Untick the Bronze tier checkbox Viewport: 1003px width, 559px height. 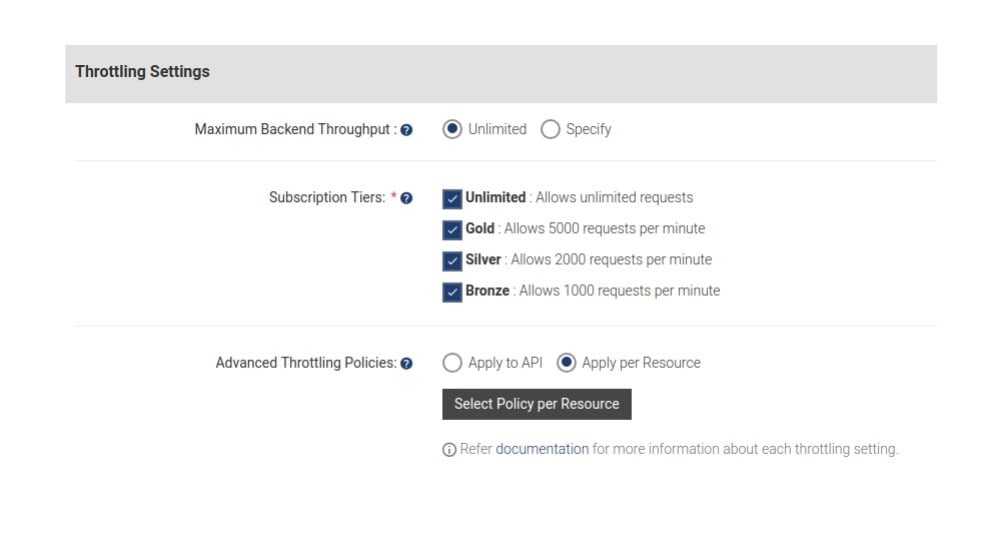pos(452,292)
